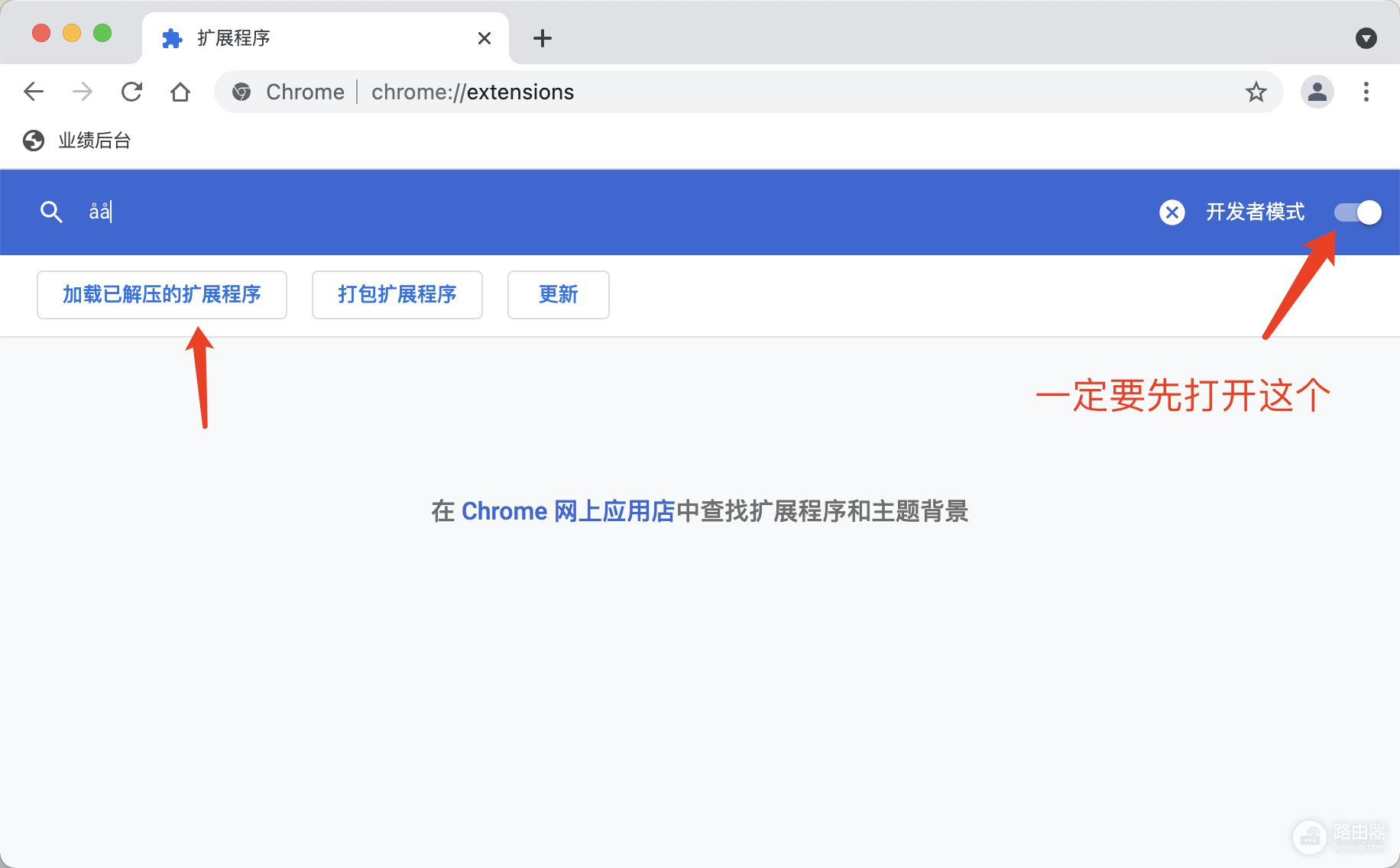
Task: Click the 更新 button
Action: [x=559, y=295]
